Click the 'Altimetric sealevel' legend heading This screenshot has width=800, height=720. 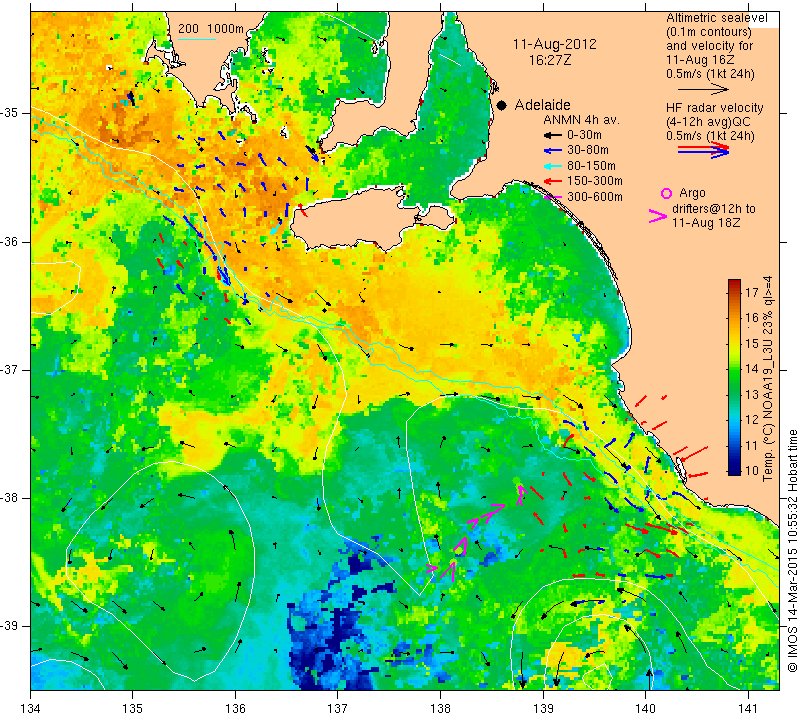[x=717, y=18]
